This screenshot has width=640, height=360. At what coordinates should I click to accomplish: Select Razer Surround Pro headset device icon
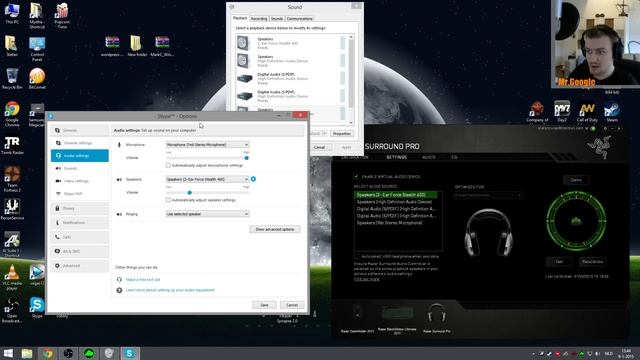(x=437, y=313)
